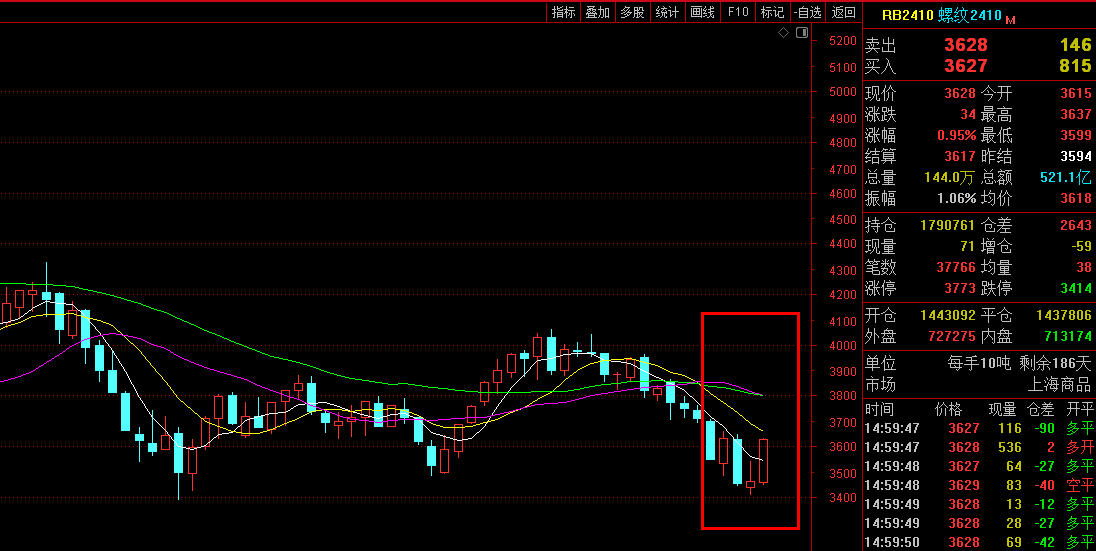Click the 5000 label on price axis
This screenshot has height=551, width=1096.
[x=842, y=92]
